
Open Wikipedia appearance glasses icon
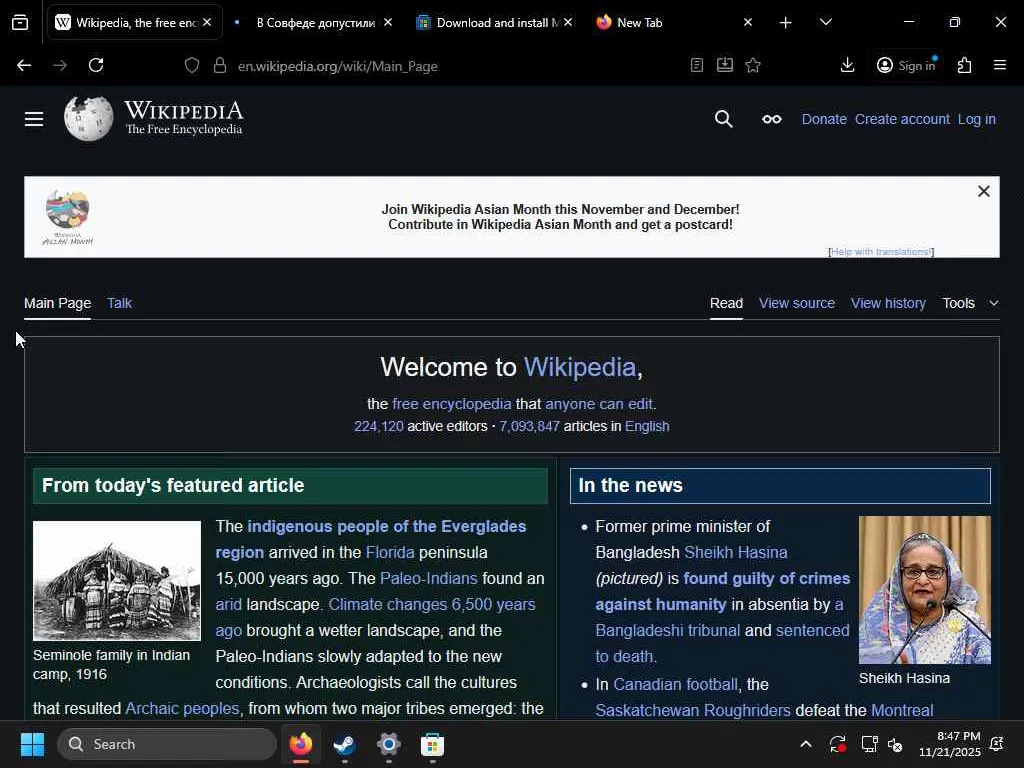point(772,119)
